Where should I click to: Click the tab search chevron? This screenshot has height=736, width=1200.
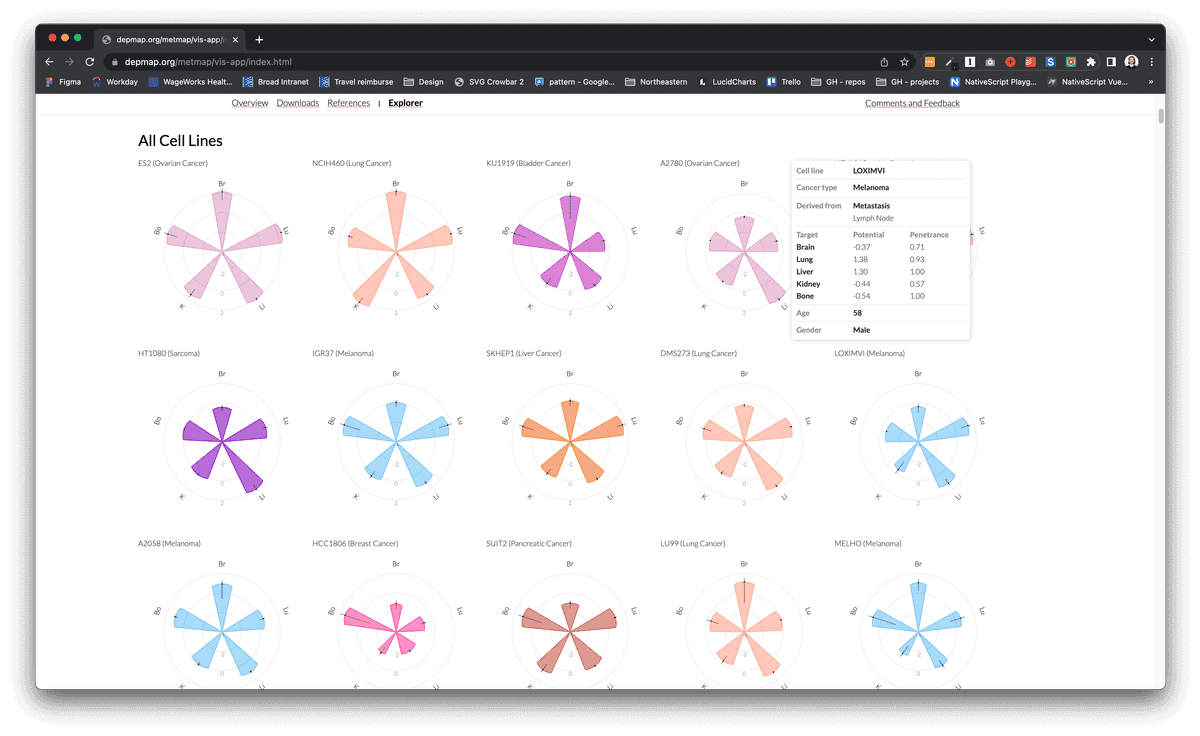point(1152,38)
